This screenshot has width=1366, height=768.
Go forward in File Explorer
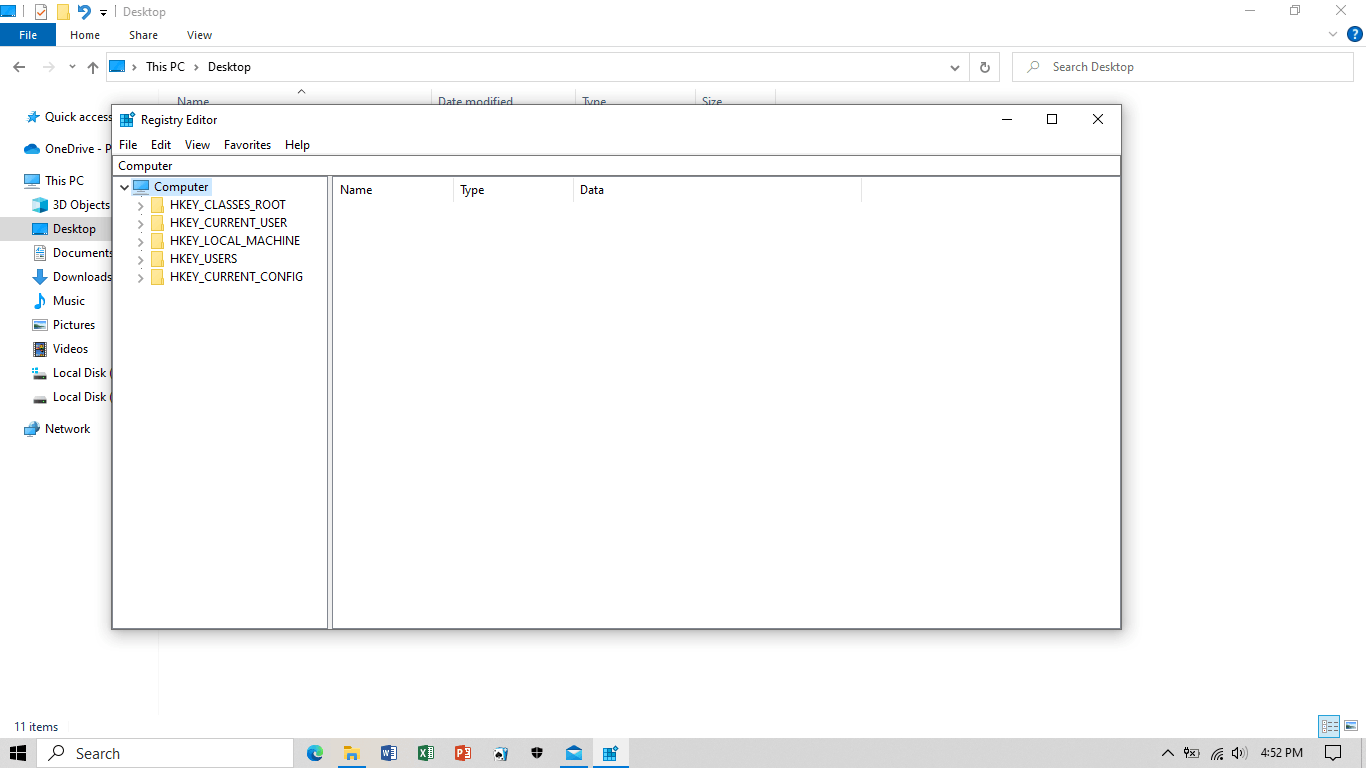[x=48, y=67]
